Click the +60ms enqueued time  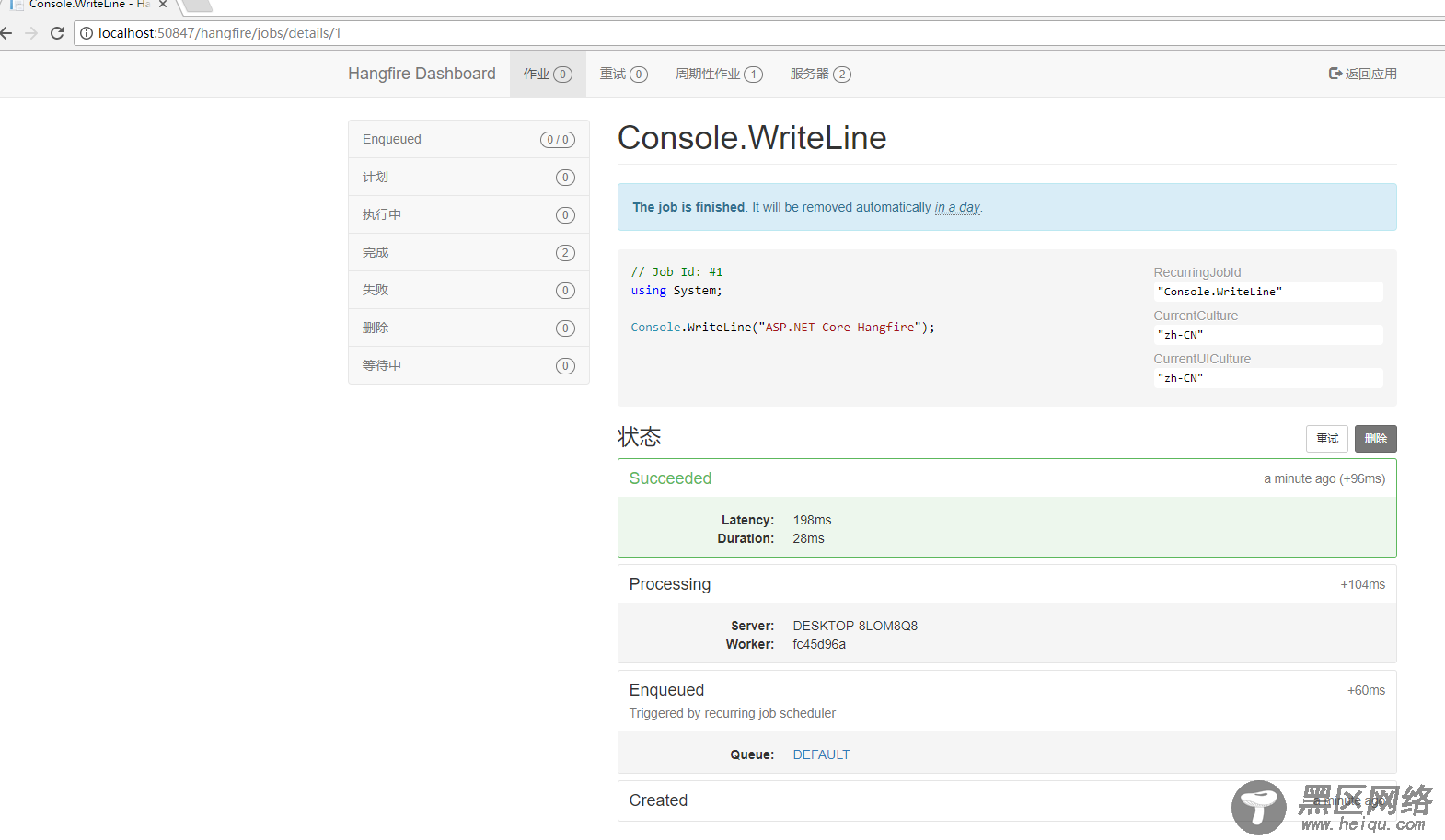(x=1367, y=690)
